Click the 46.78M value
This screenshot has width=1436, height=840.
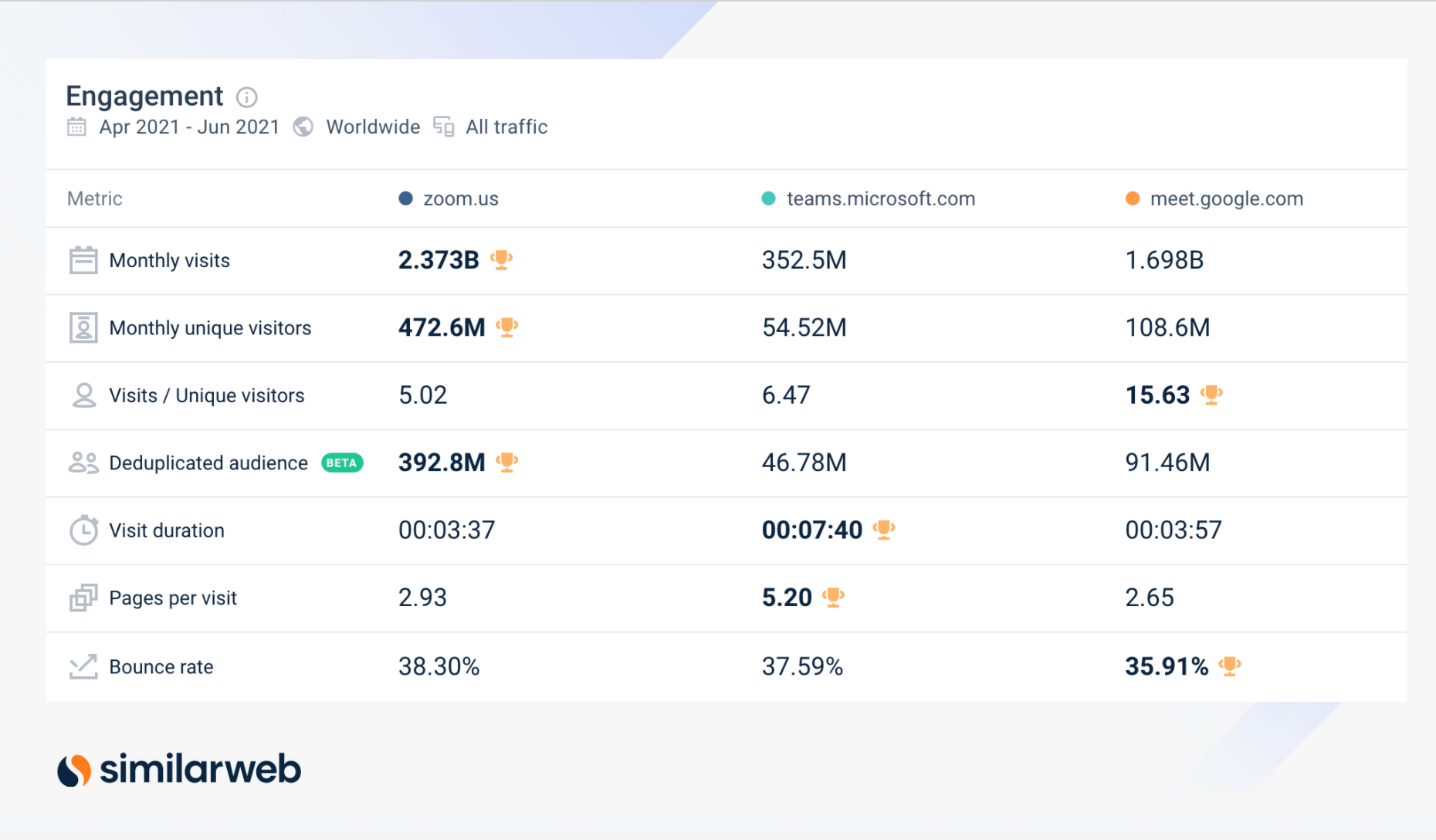point(804,462)
